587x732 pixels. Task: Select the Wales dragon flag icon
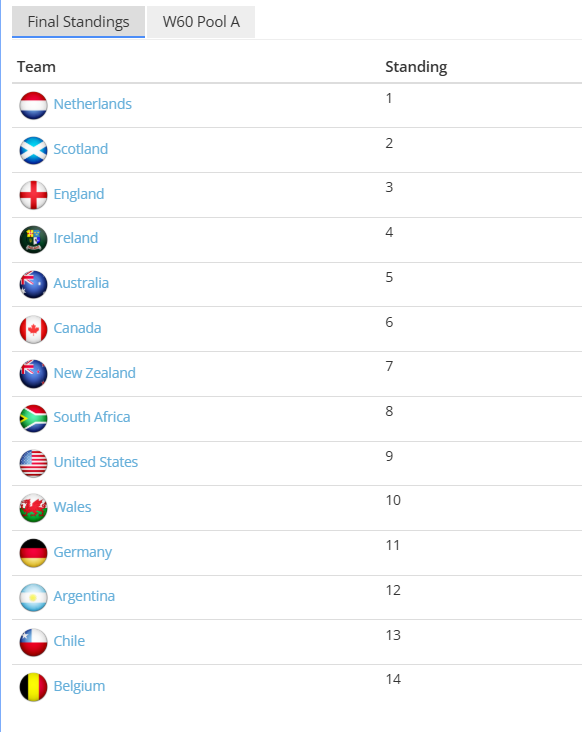(x=33, y=508)
